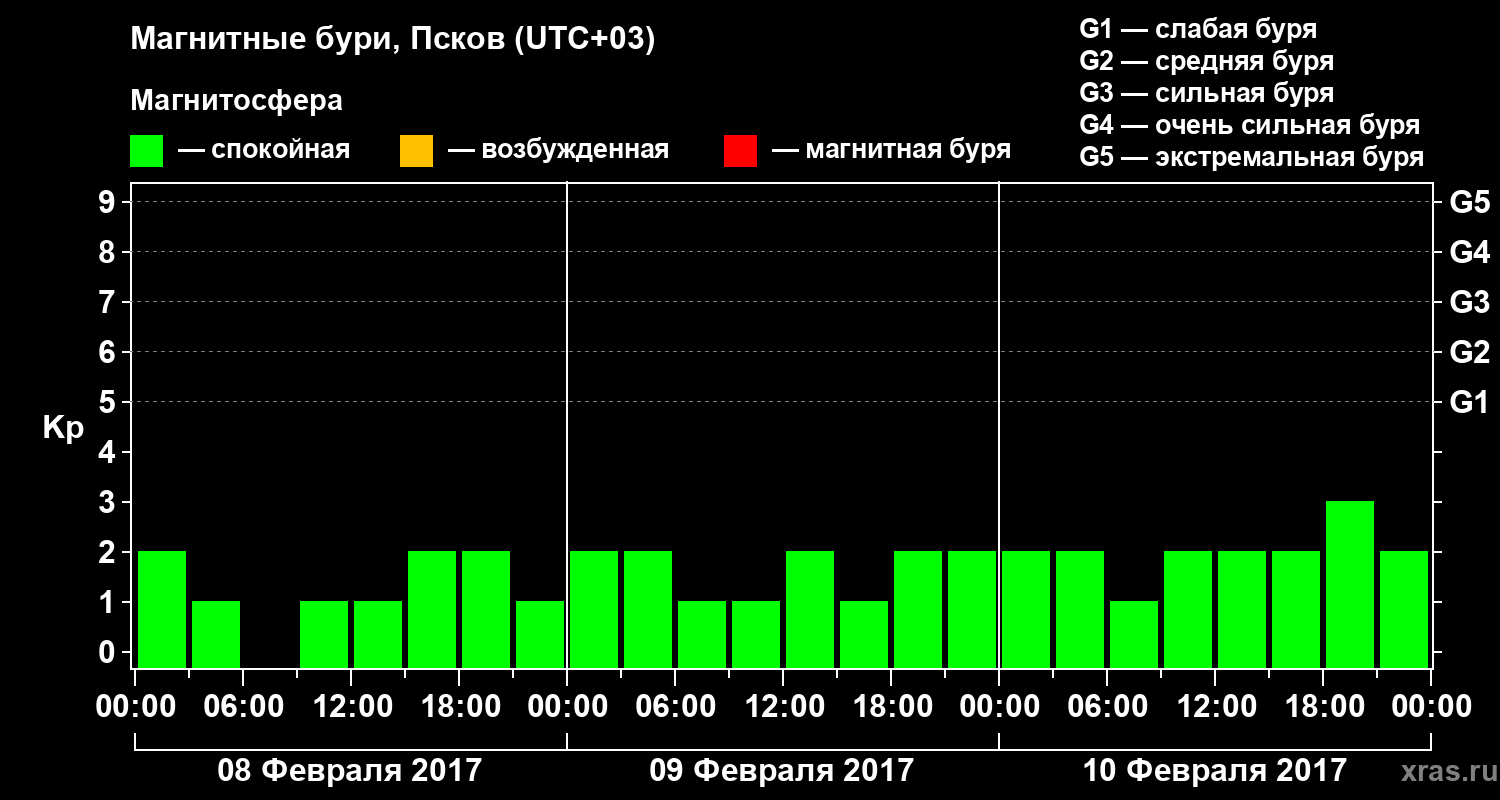
Task: Click the G3 label on right axis
Action: click(x=1470, y=302)
